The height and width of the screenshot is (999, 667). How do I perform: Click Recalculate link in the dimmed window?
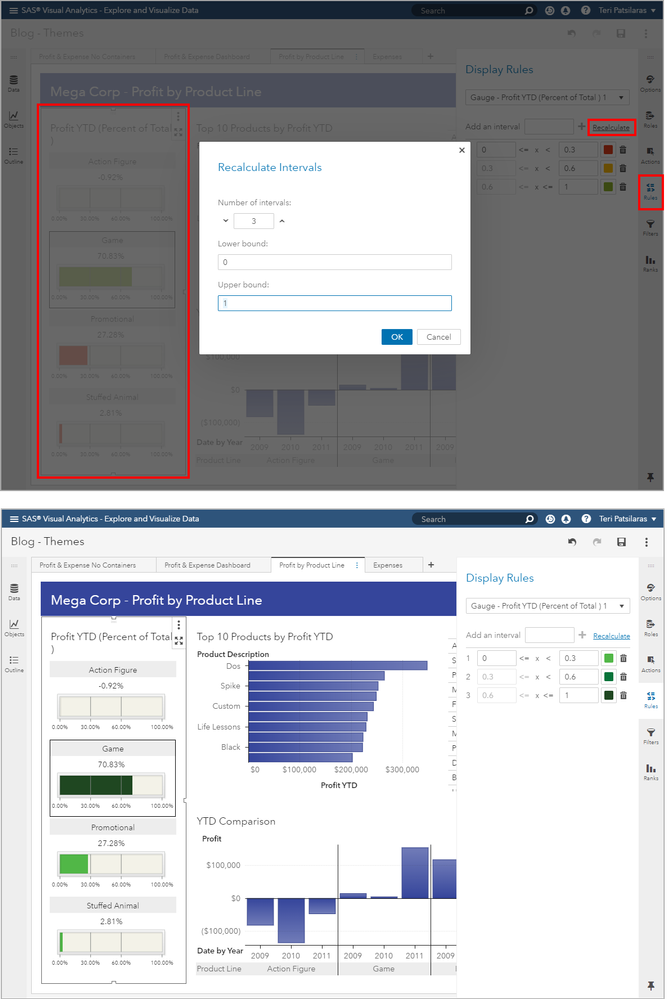611,127
